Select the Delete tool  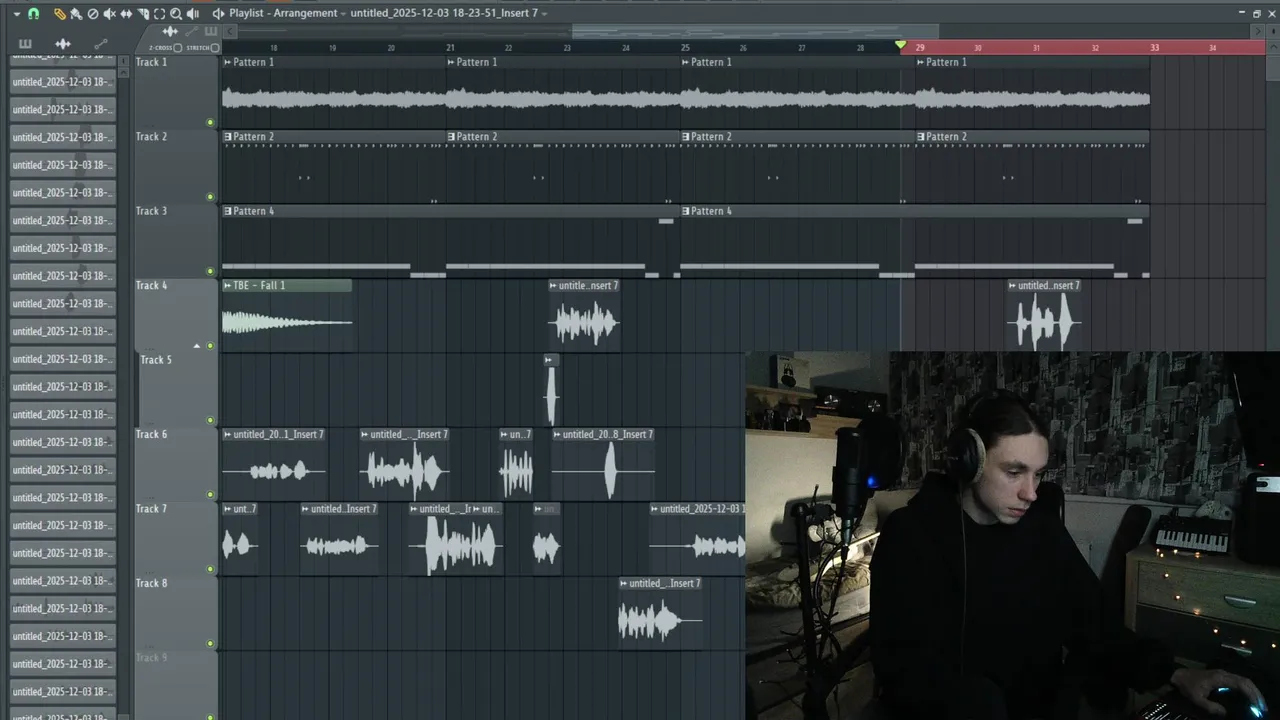point(93,14)
